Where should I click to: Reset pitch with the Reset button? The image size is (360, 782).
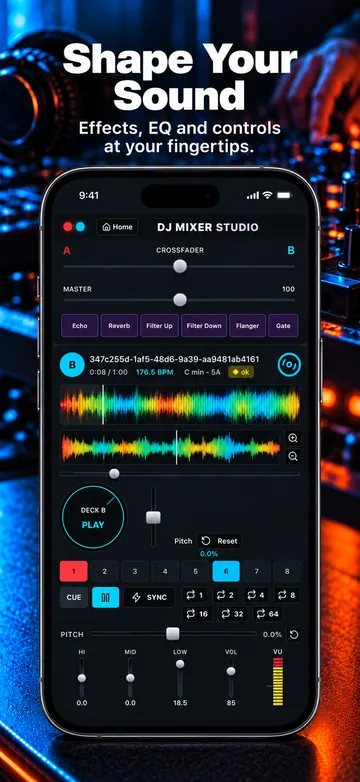click(x=219, y=541)
